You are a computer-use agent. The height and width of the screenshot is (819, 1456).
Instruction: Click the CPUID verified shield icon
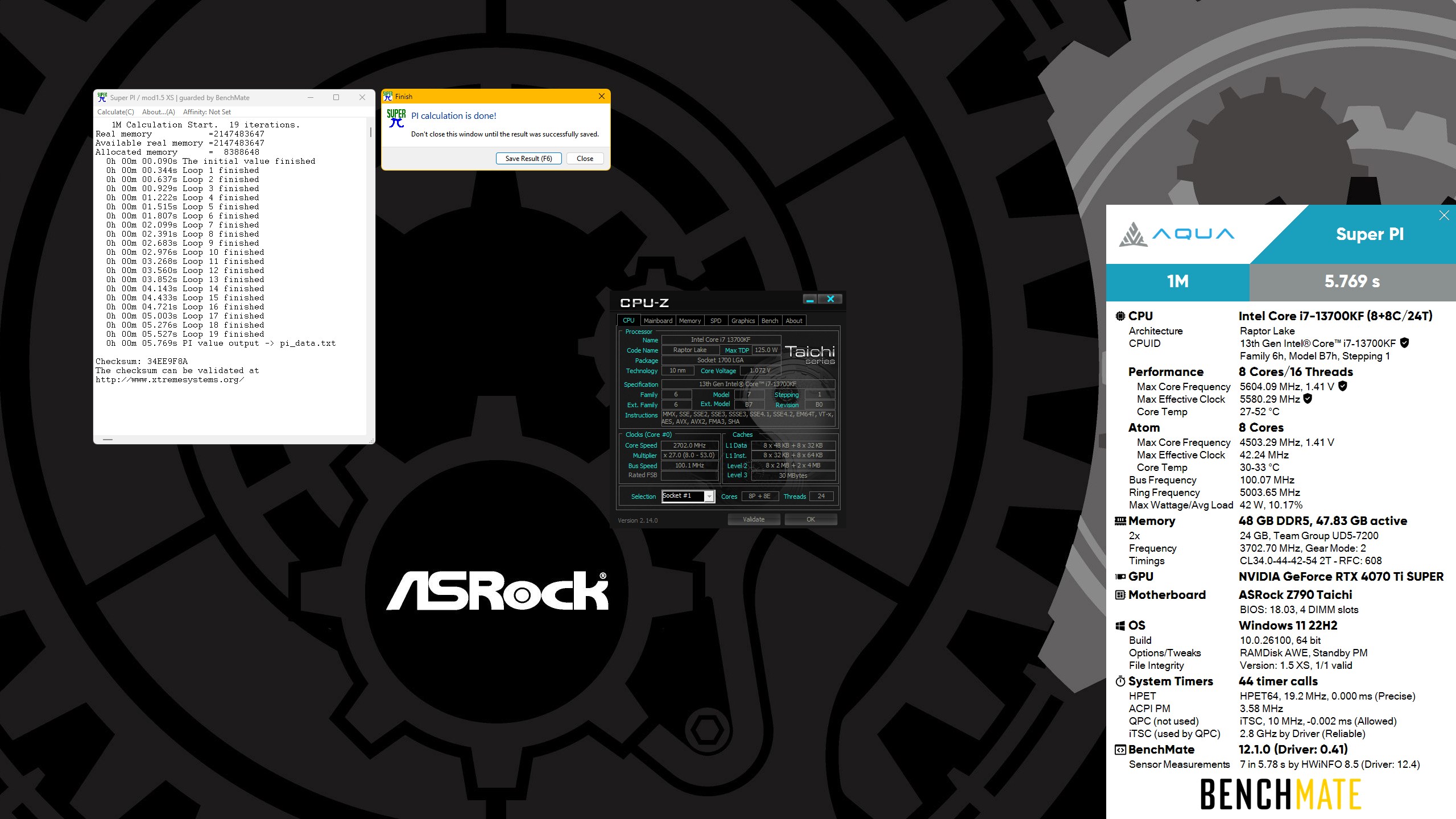[x=1404, y=343]
